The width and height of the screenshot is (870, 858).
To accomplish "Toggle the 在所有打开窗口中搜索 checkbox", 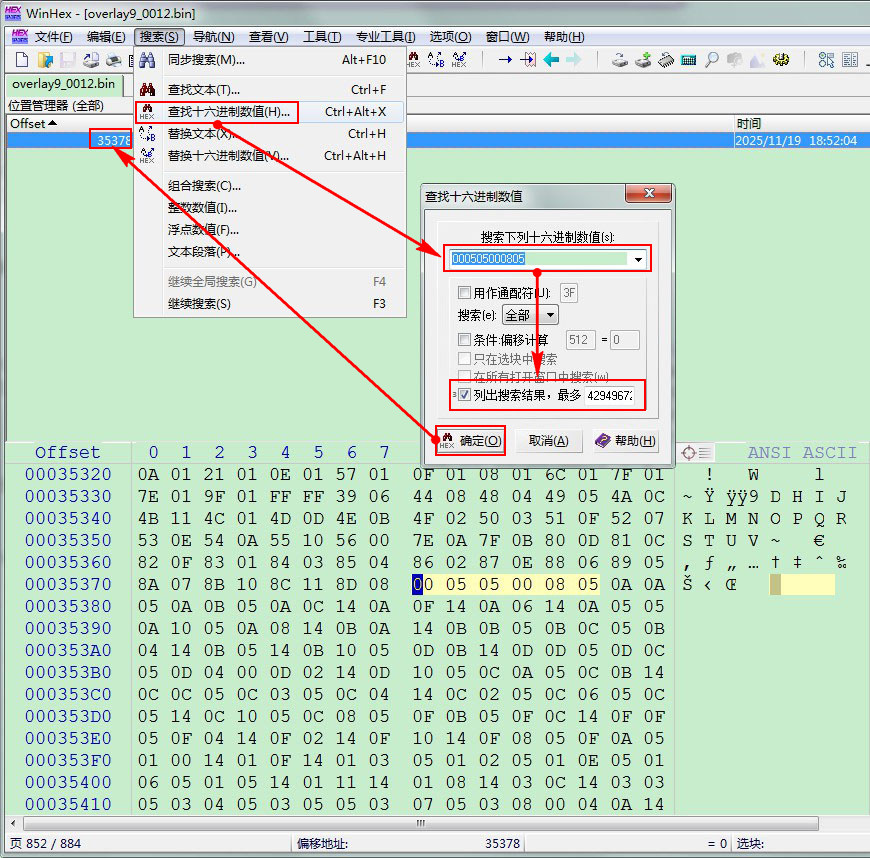I will click(464, 376).
